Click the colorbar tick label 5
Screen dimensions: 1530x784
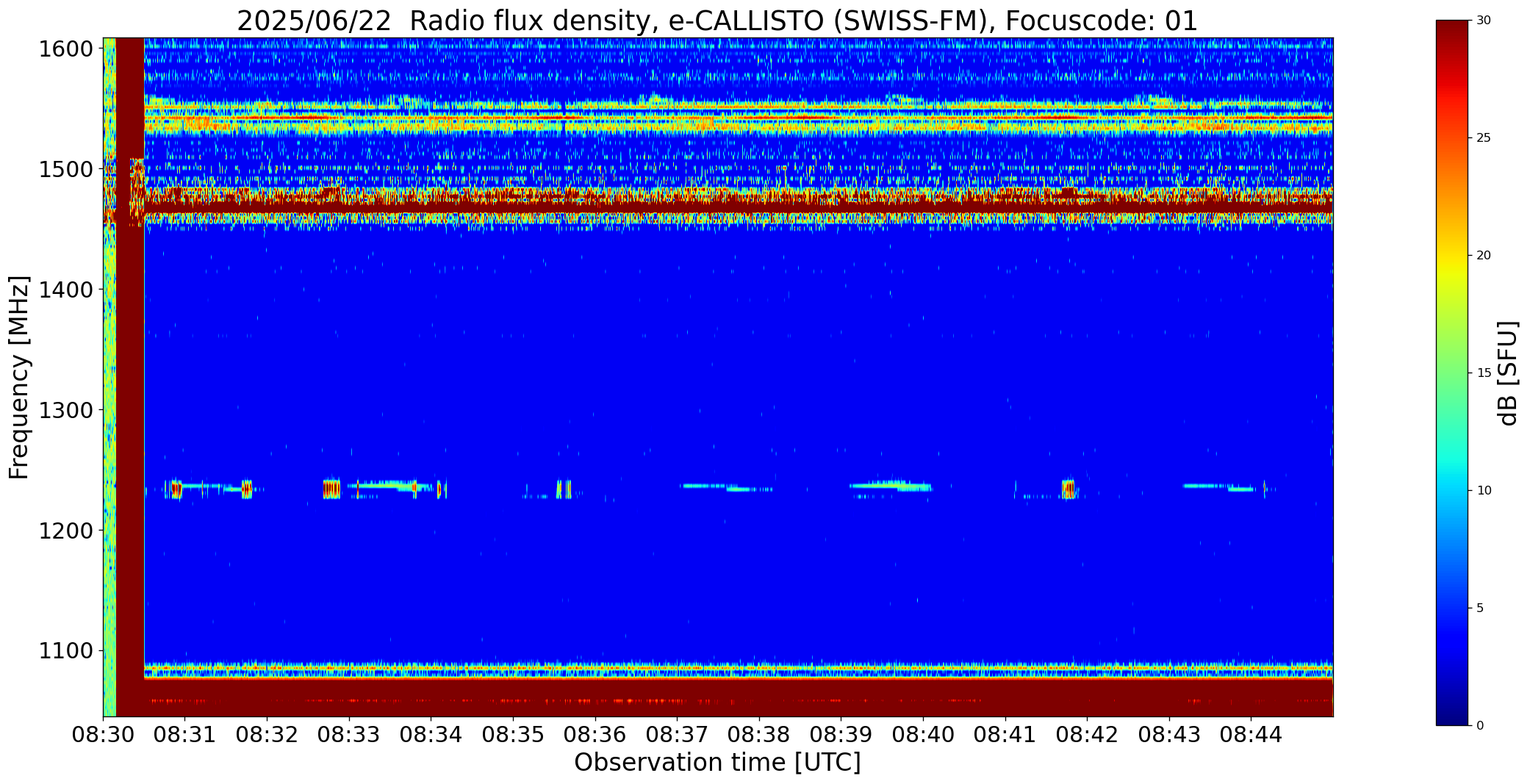point(1481,608)
